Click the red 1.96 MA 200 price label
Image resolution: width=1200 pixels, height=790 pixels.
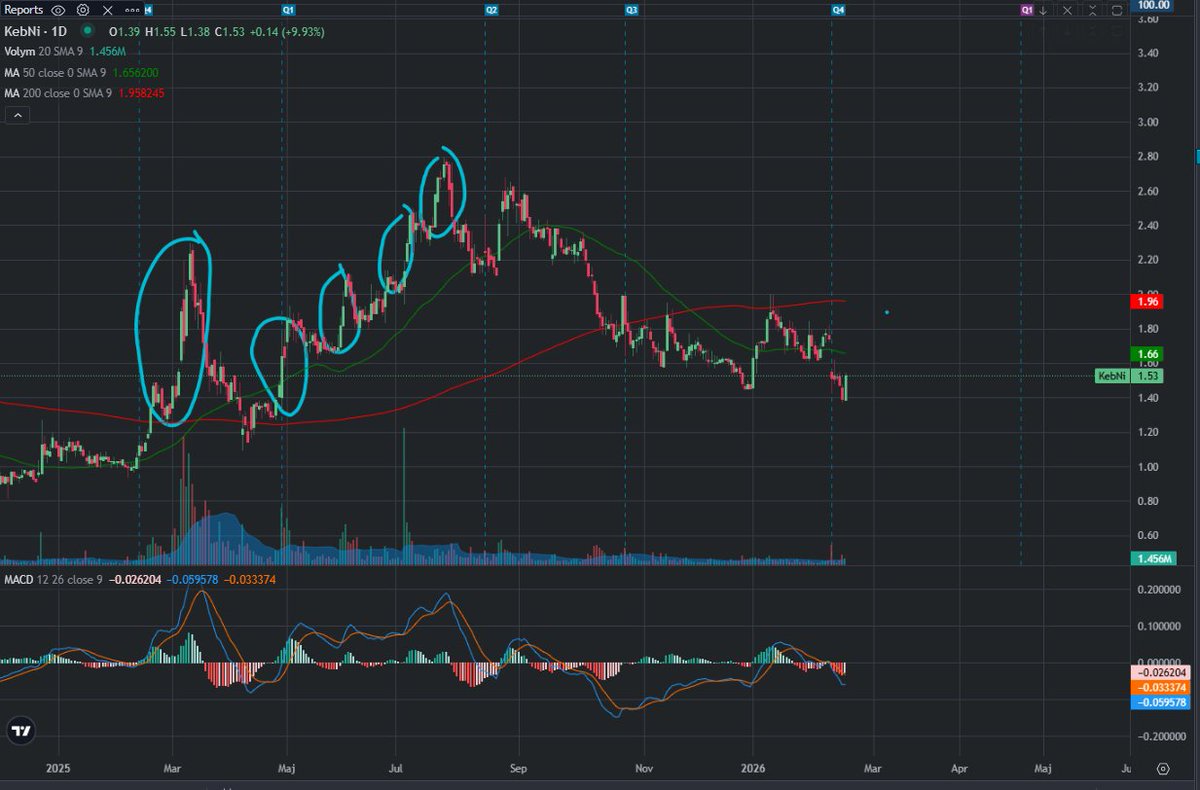coord(1148,301)
